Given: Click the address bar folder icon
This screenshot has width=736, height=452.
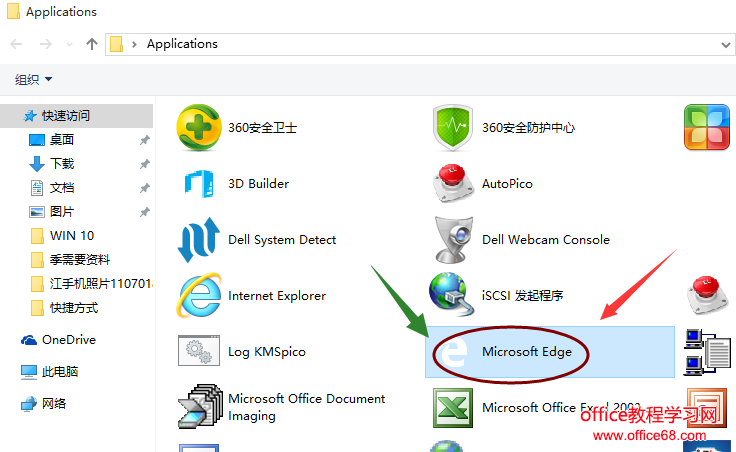Looking at the screenshot, I should [116, 44].
